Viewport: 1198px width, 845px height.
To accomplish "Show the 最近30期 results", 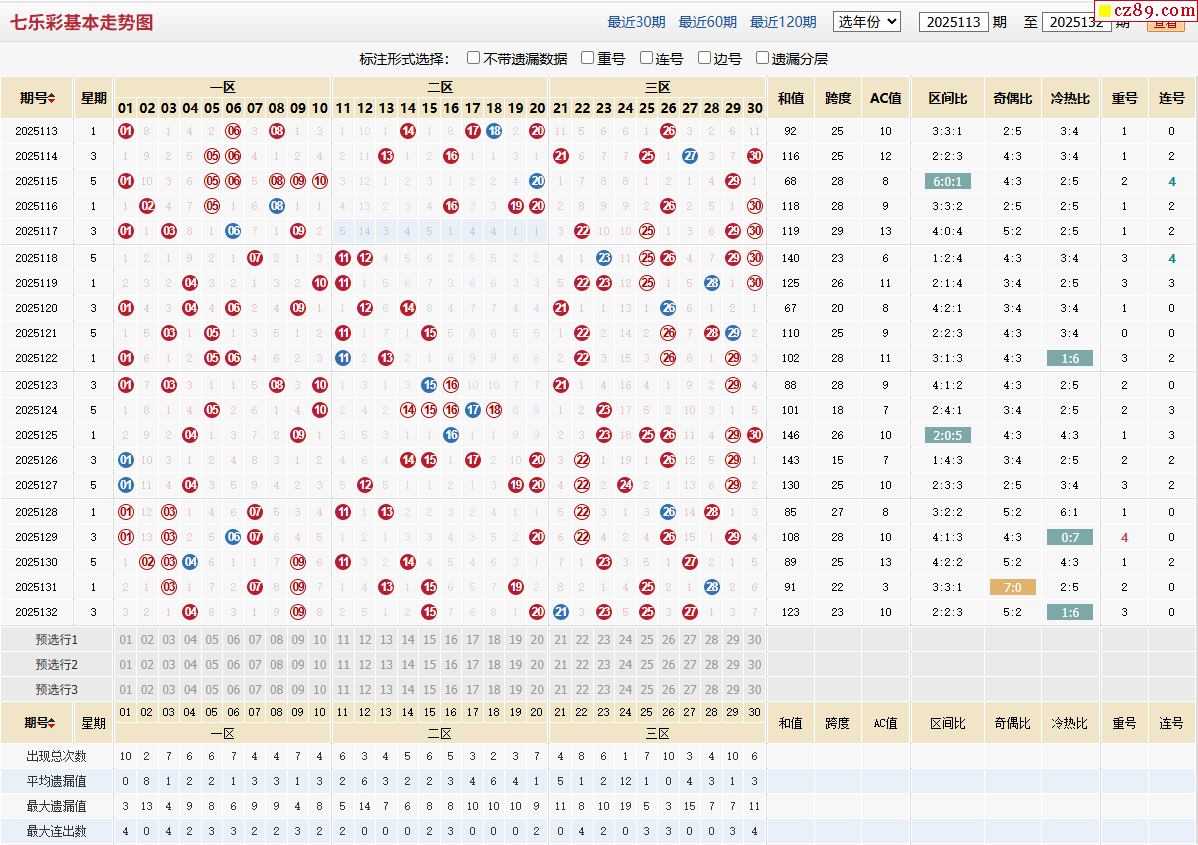I will pyautogui.click(x=636, y=22).
